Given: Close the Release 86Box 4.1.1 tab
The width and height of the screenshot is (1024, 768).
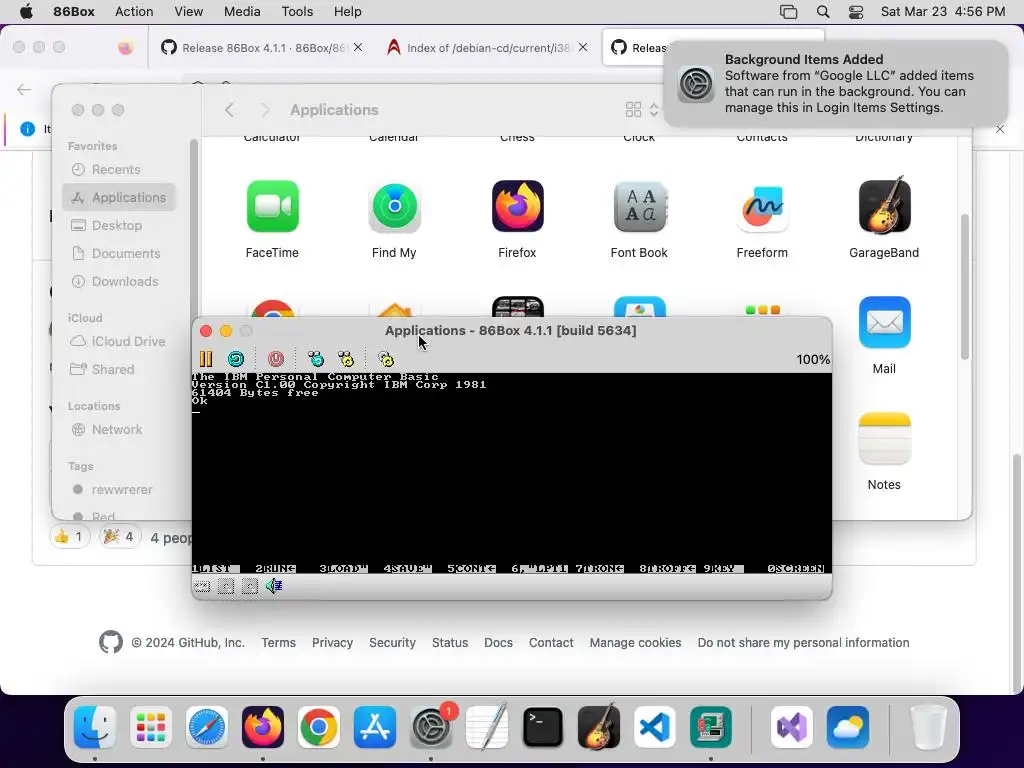Looking at the screenshot, I should [358, 47].
